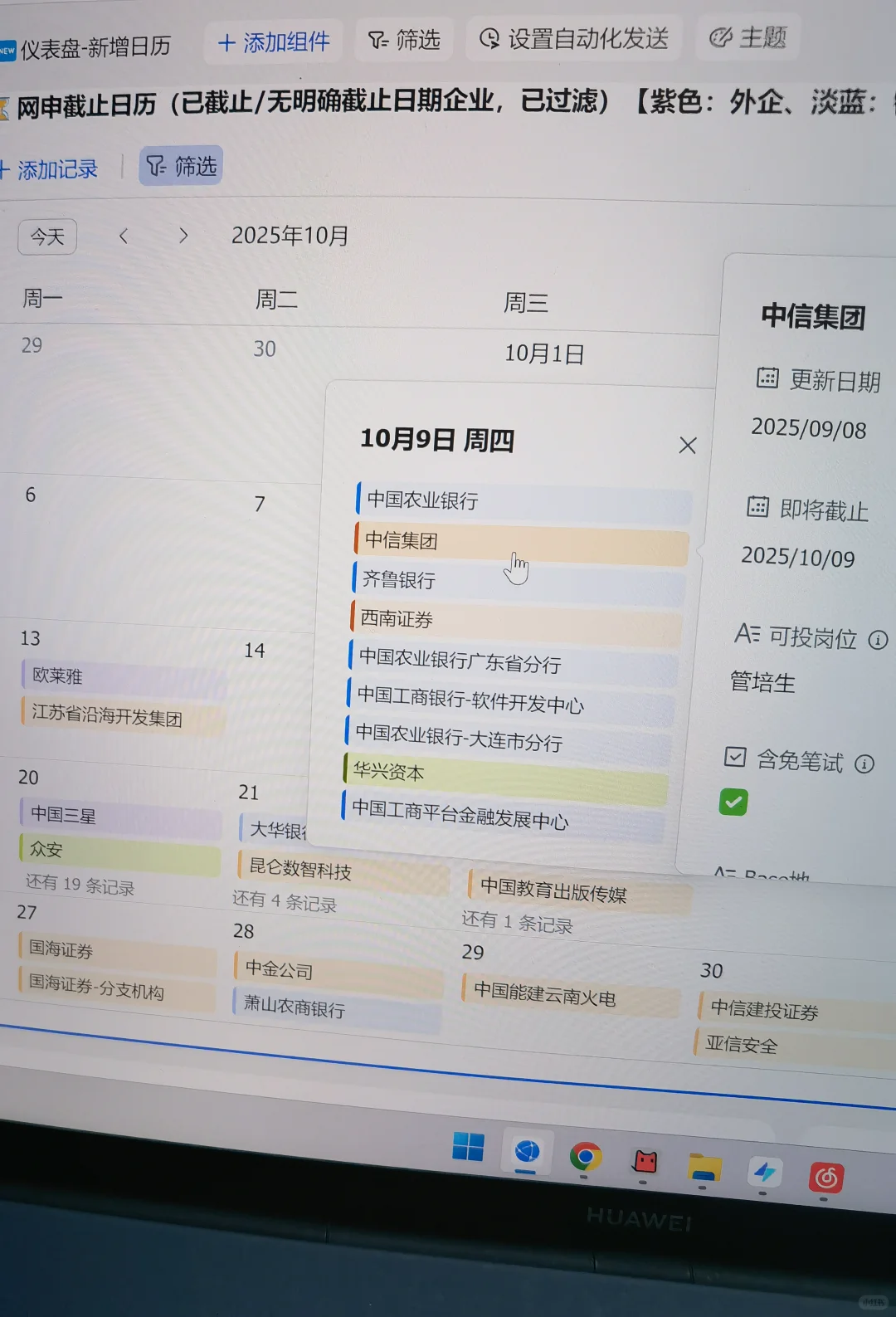896x1317 pixels.
Task: Close the 10月9日 周四 popup
Action: 688,446
